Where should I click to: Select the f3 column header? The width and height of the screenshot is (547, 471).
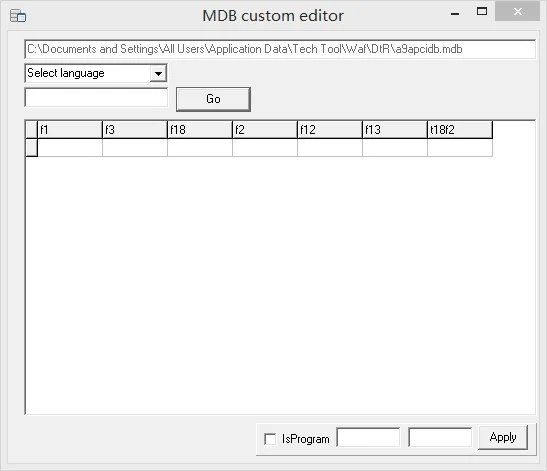coord(135,130)
